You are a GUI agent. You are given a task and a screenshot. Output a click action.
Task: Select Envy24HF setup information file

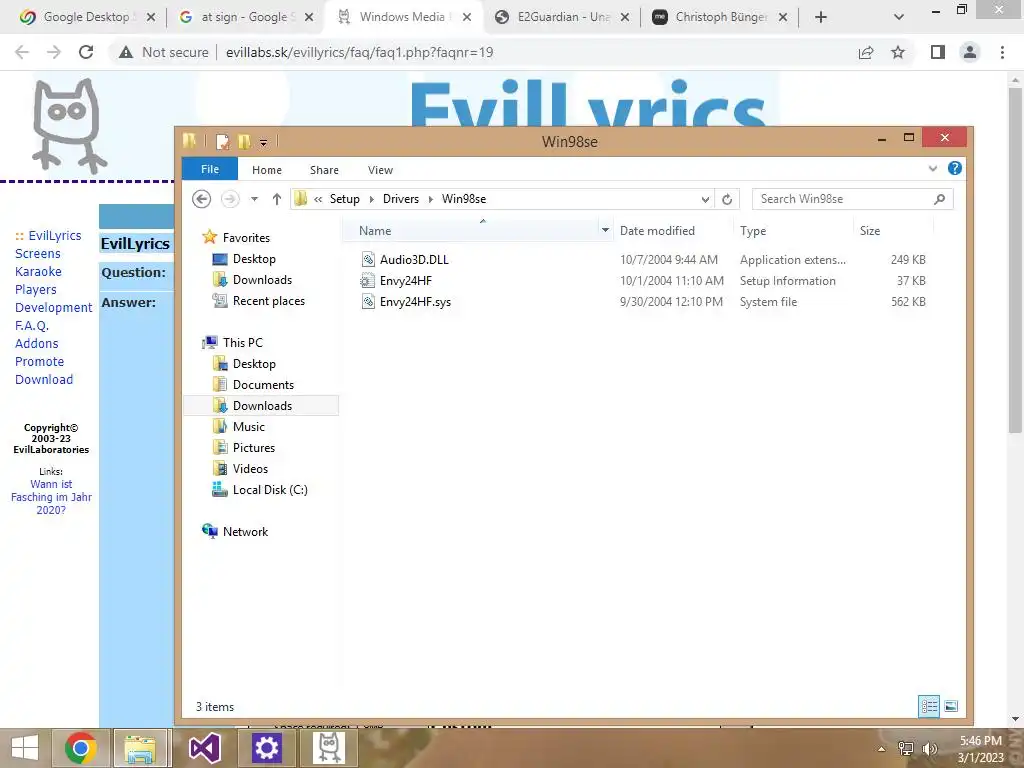(x=406, y=281)
